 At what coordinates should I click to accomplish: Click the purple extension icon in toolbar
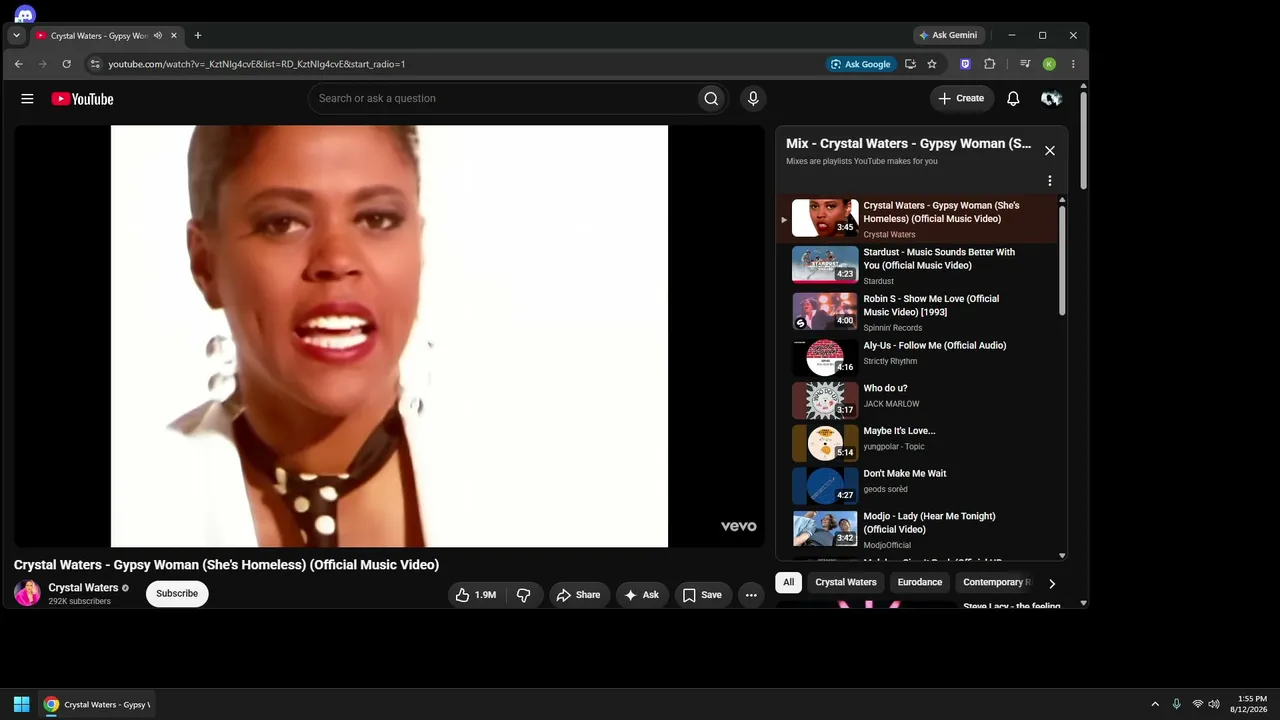[x=965, y=64]
